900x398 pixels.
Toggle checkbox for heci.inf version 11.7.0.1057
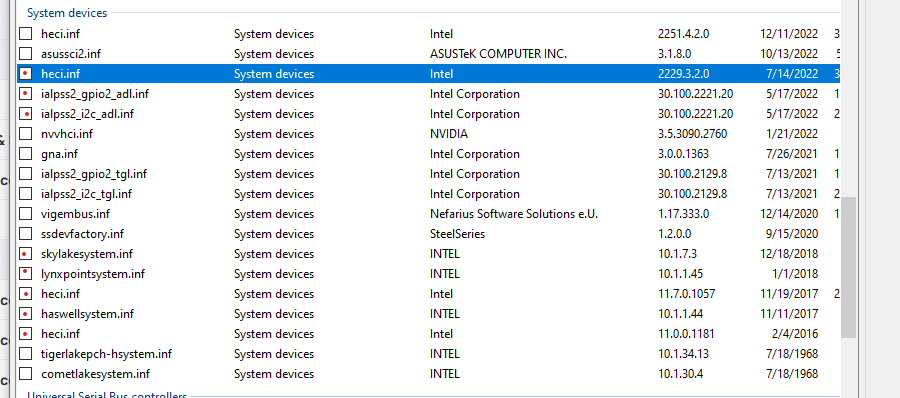pyautogui.click(x=25, y=294)
